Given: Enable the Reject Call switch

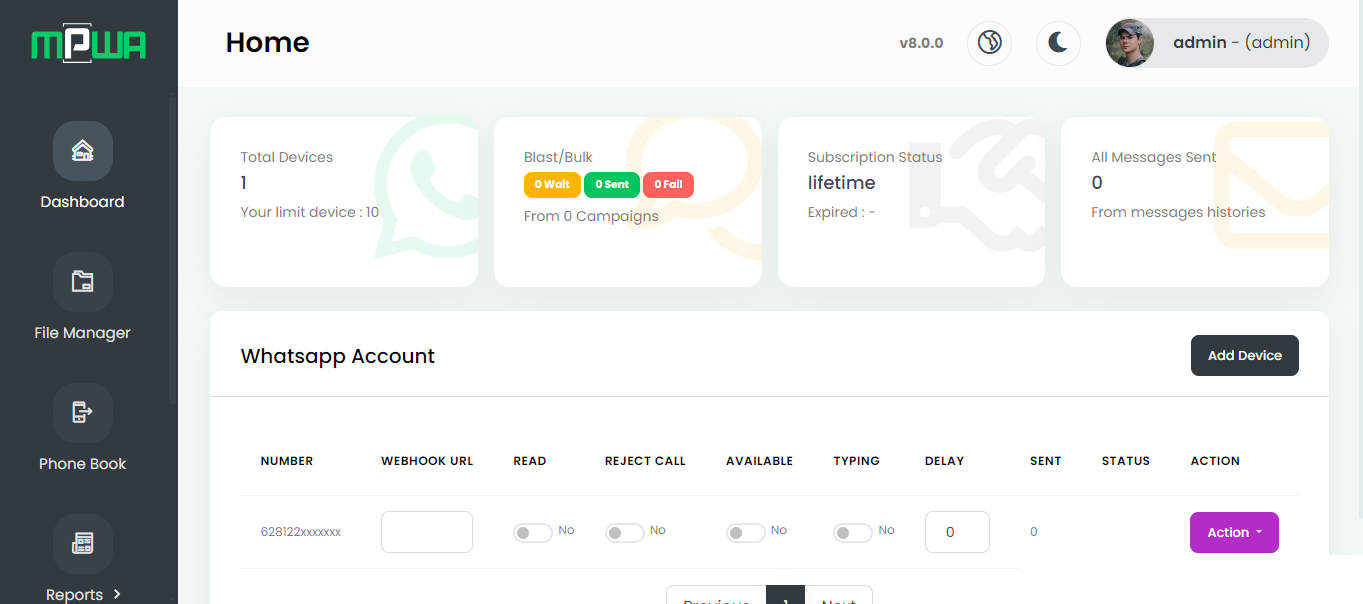Looking at the screenshot, I should [624, 533].
